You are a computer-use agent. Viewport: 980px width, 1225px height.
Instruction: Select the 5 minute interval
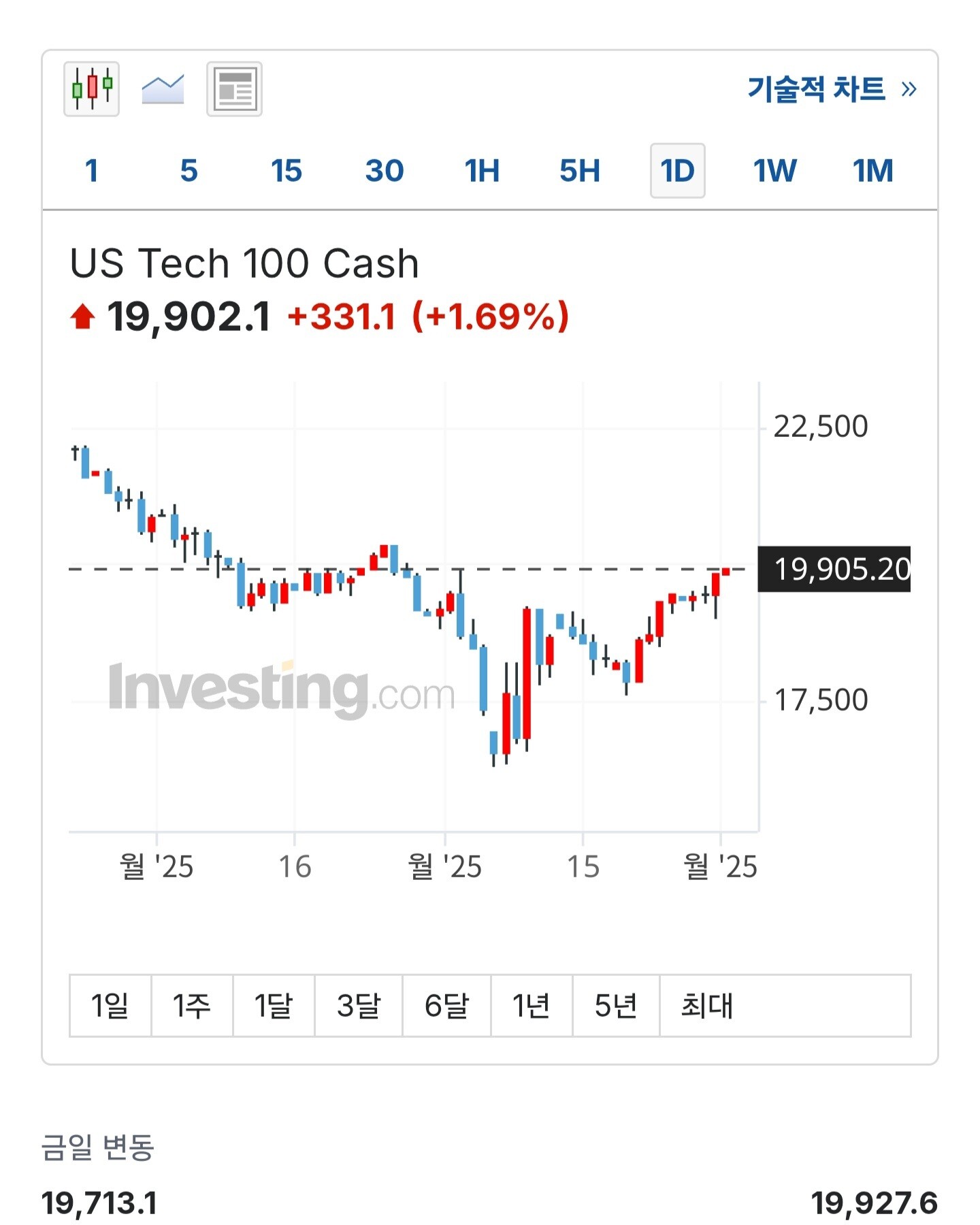pyautogui.click(x=189, y=171)
